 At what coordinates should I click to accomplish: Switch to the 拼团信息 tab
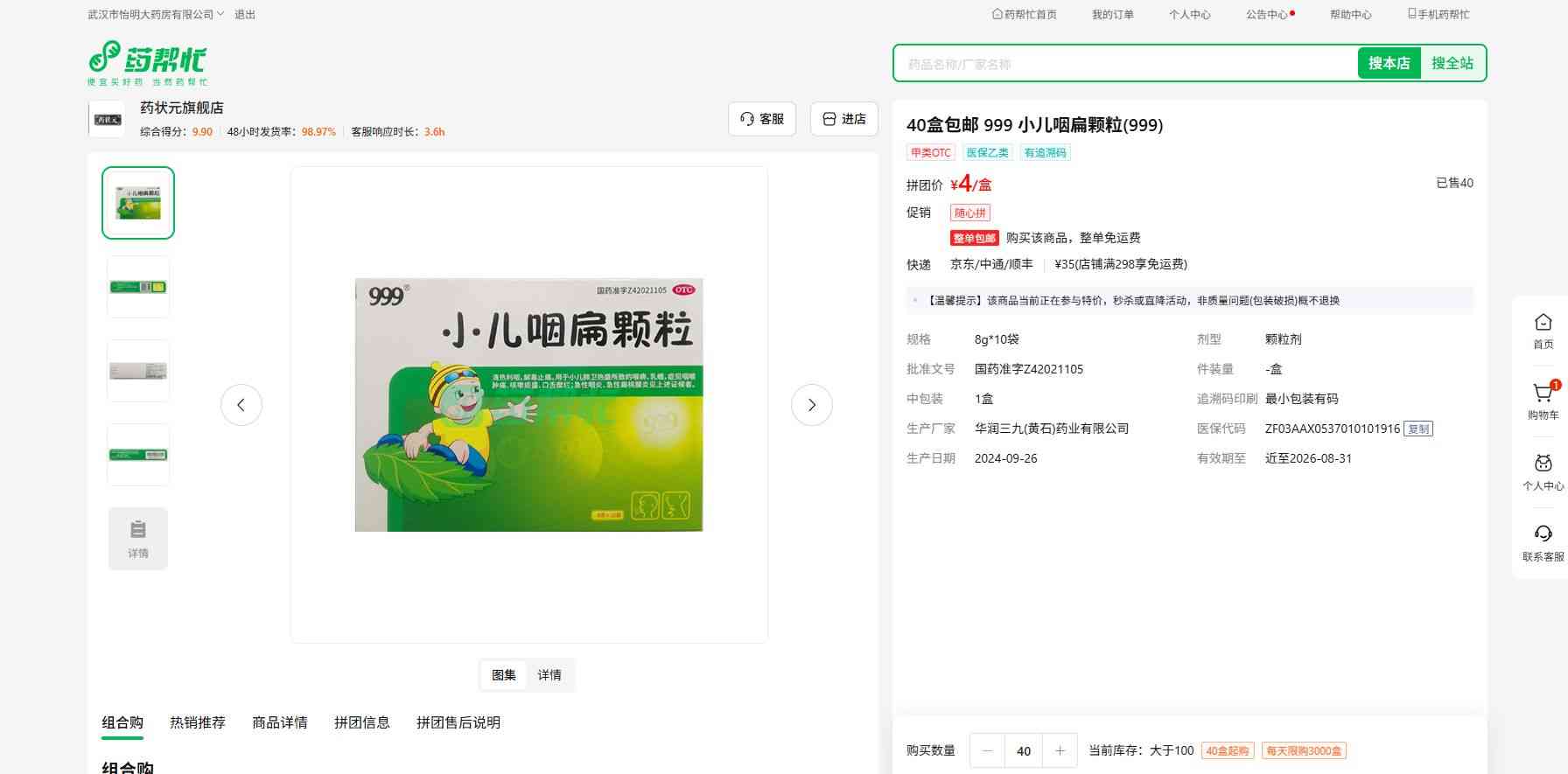tap(362, 722)
